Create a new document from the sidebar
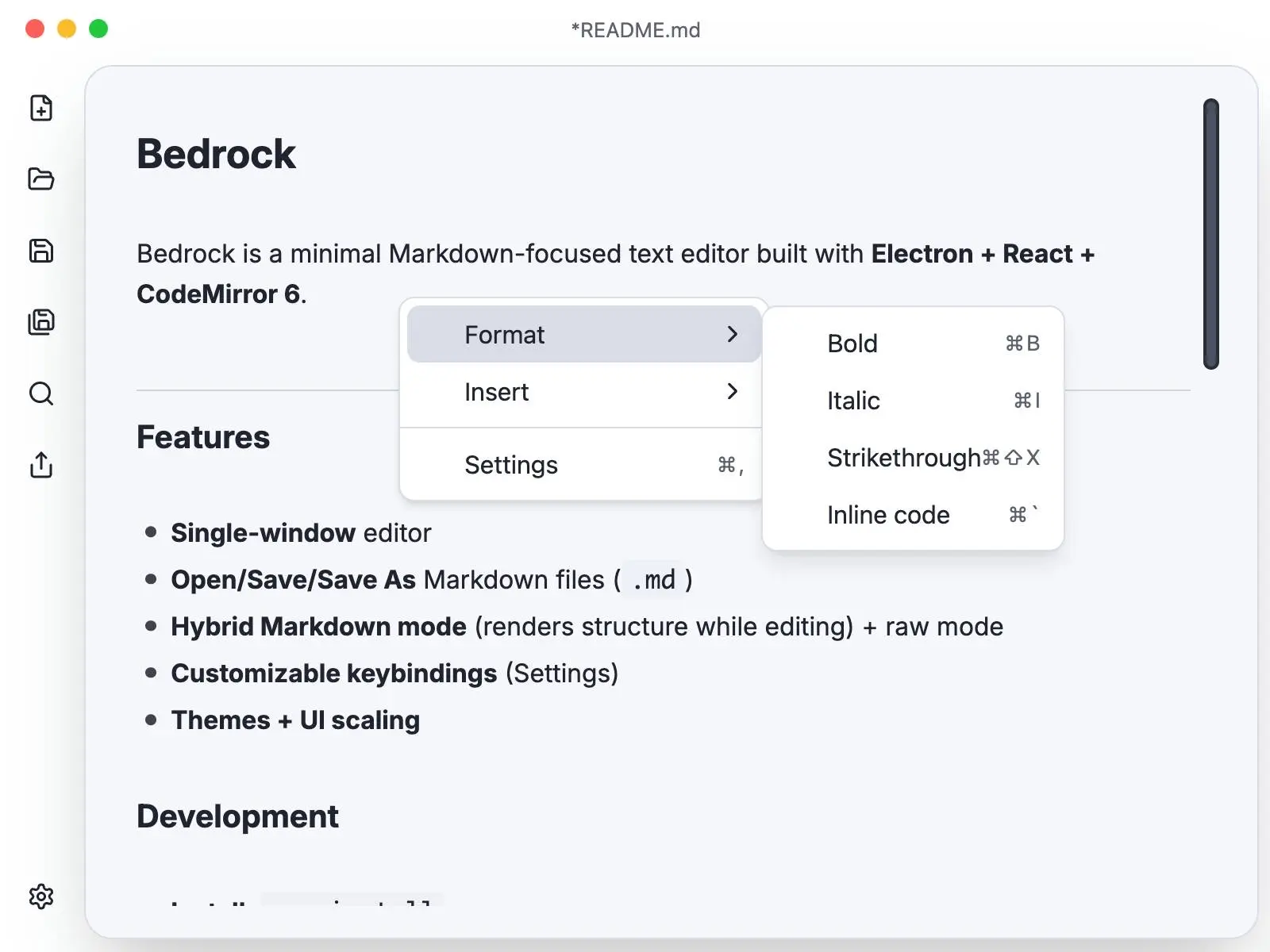1270x952 pixels. [40, 109]
